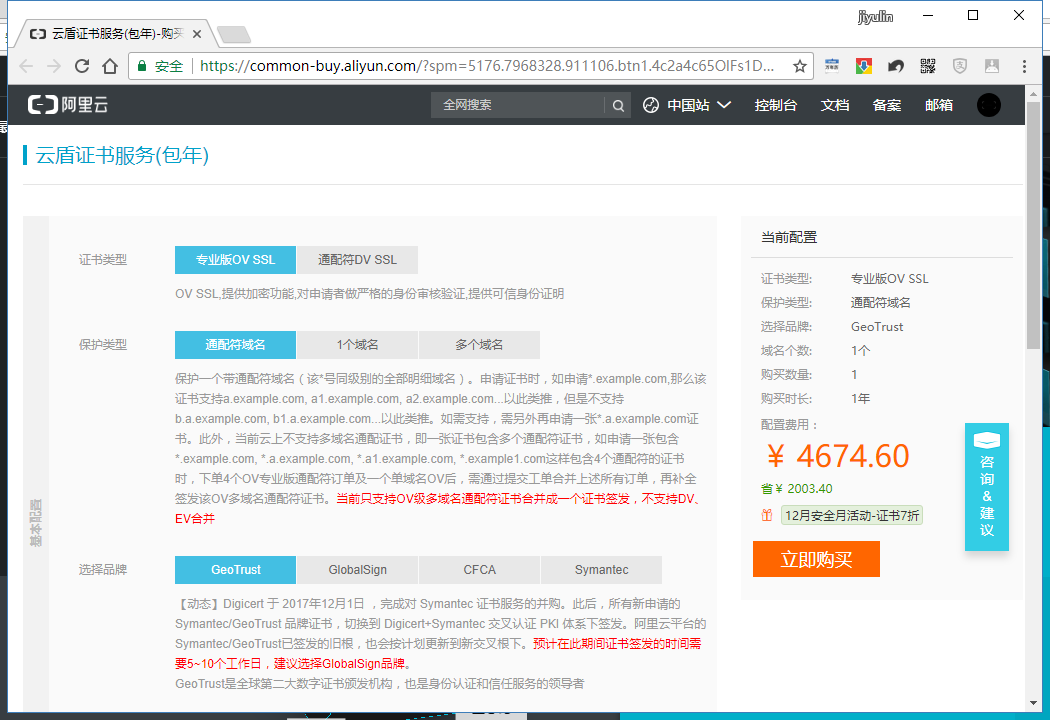Click the green secure padlock icon
Screen dimensions: 1050x720
pyautogui.click(x=142, y=66)
